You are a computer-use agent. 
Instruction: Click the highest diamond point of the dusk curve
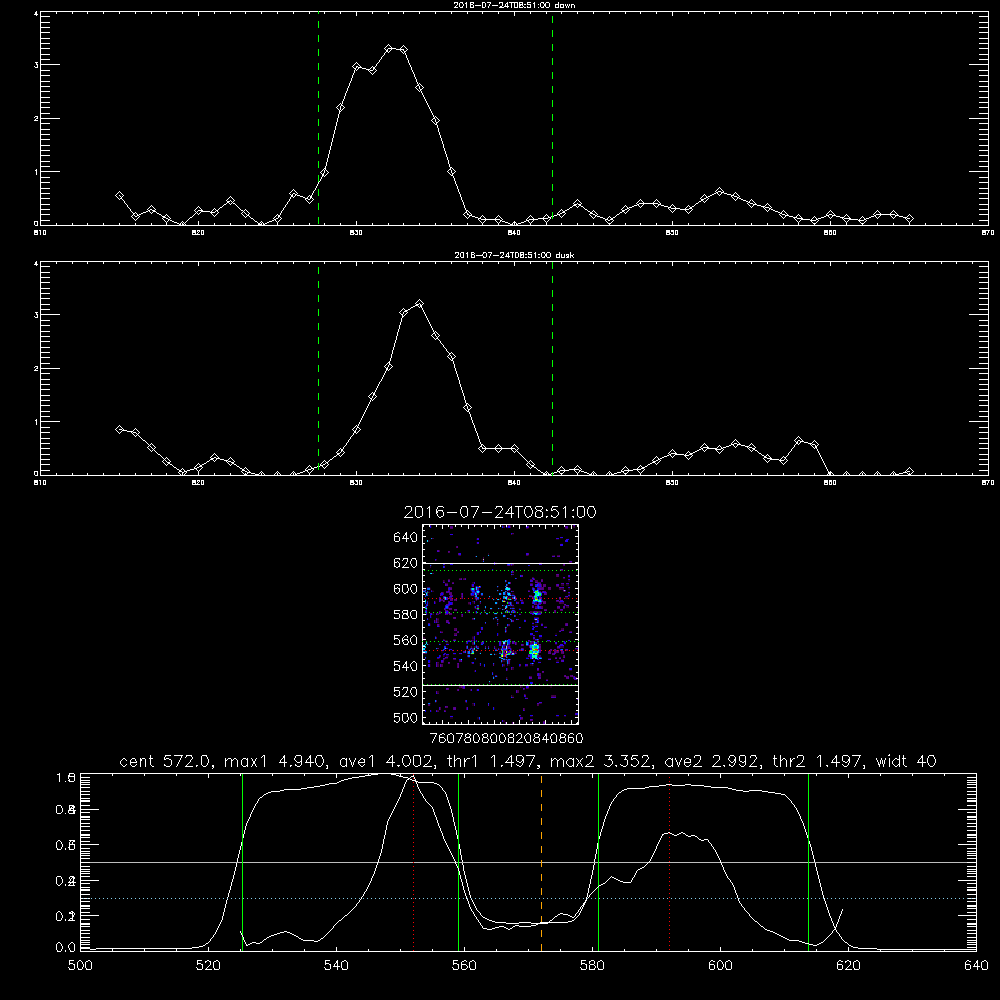click(419, 304)
